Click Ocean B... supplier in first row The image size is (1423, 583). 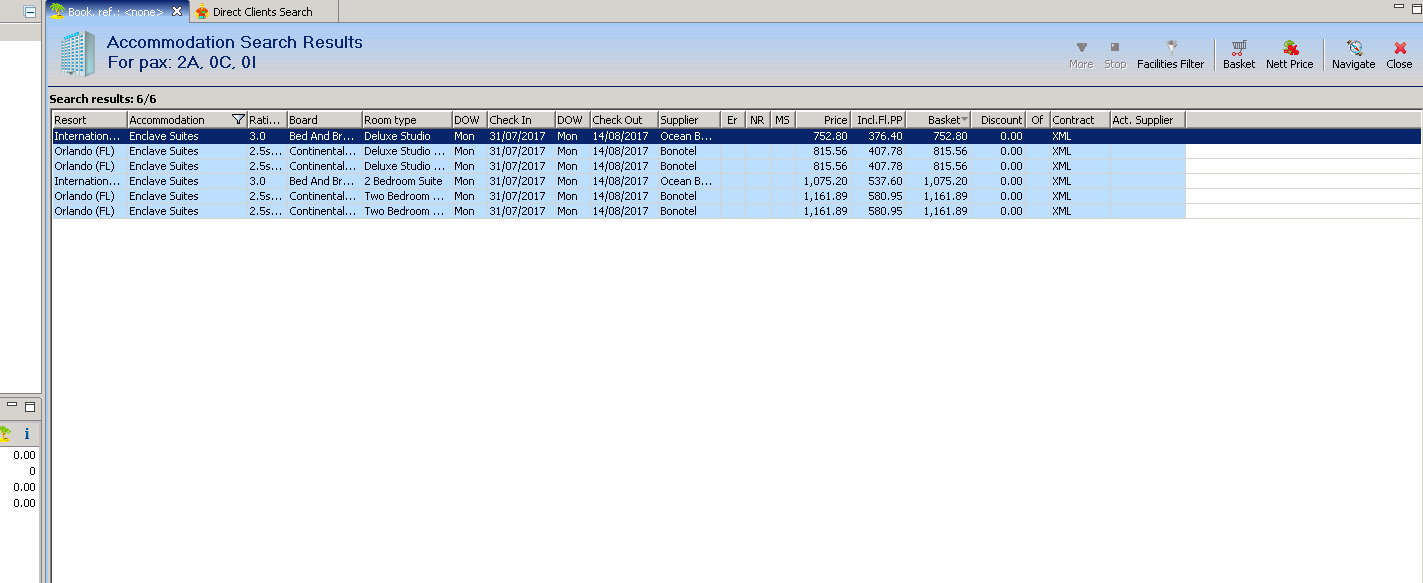[687, 136]
